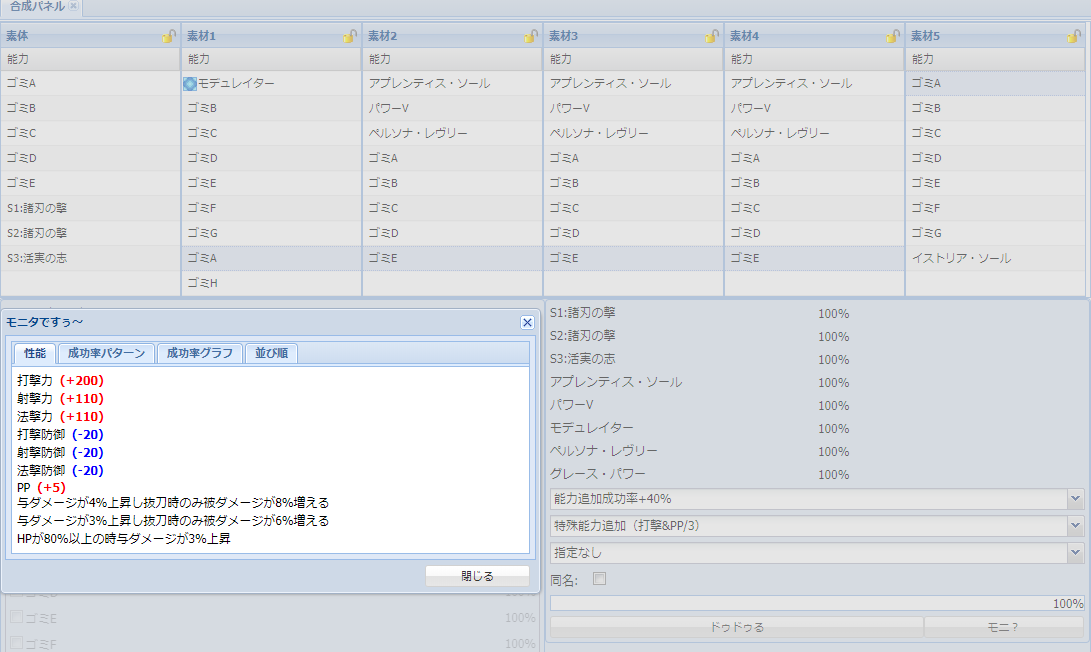Toggle the 同名 checkbox
The width and height of the screenshot is (1091, 652).
pos(600,578)
